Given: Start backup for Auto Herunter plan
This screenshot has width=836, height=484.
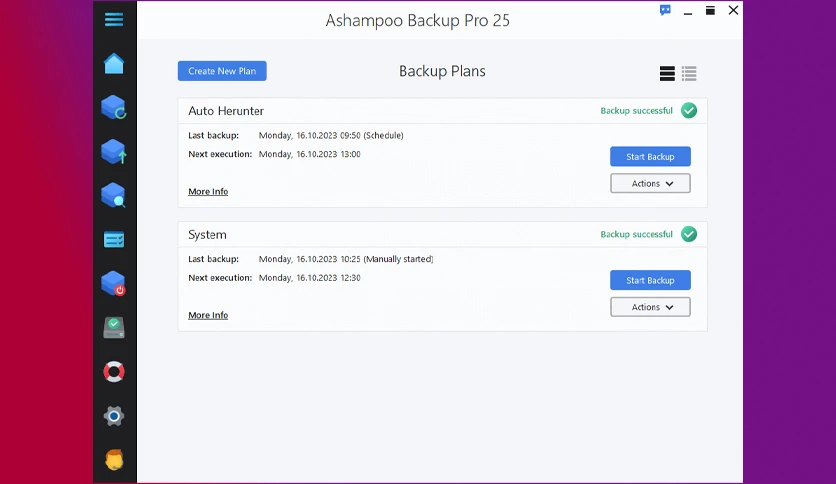Looking at the screenshot, I should (x=650, y=157).
